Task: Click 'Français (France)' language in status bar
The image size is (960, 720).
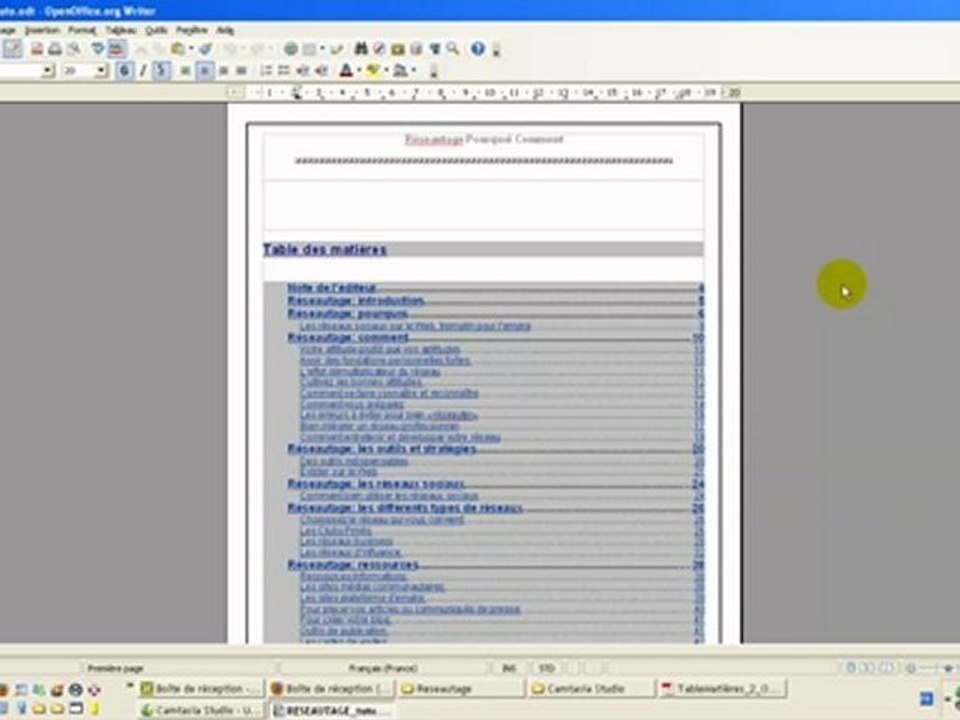Action: [383, 668]
